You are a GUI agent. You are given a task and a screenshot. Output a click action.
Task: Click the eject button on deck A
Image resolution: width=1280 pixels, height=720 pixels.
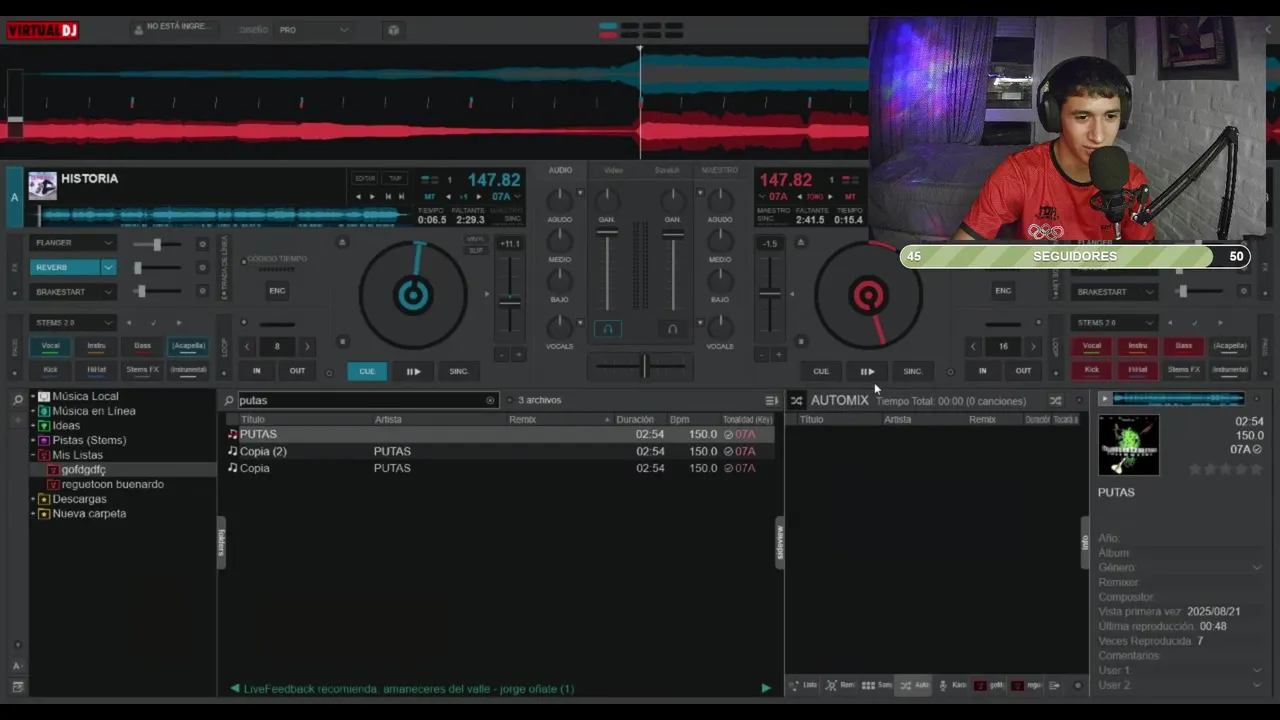[x=342, y=242]
